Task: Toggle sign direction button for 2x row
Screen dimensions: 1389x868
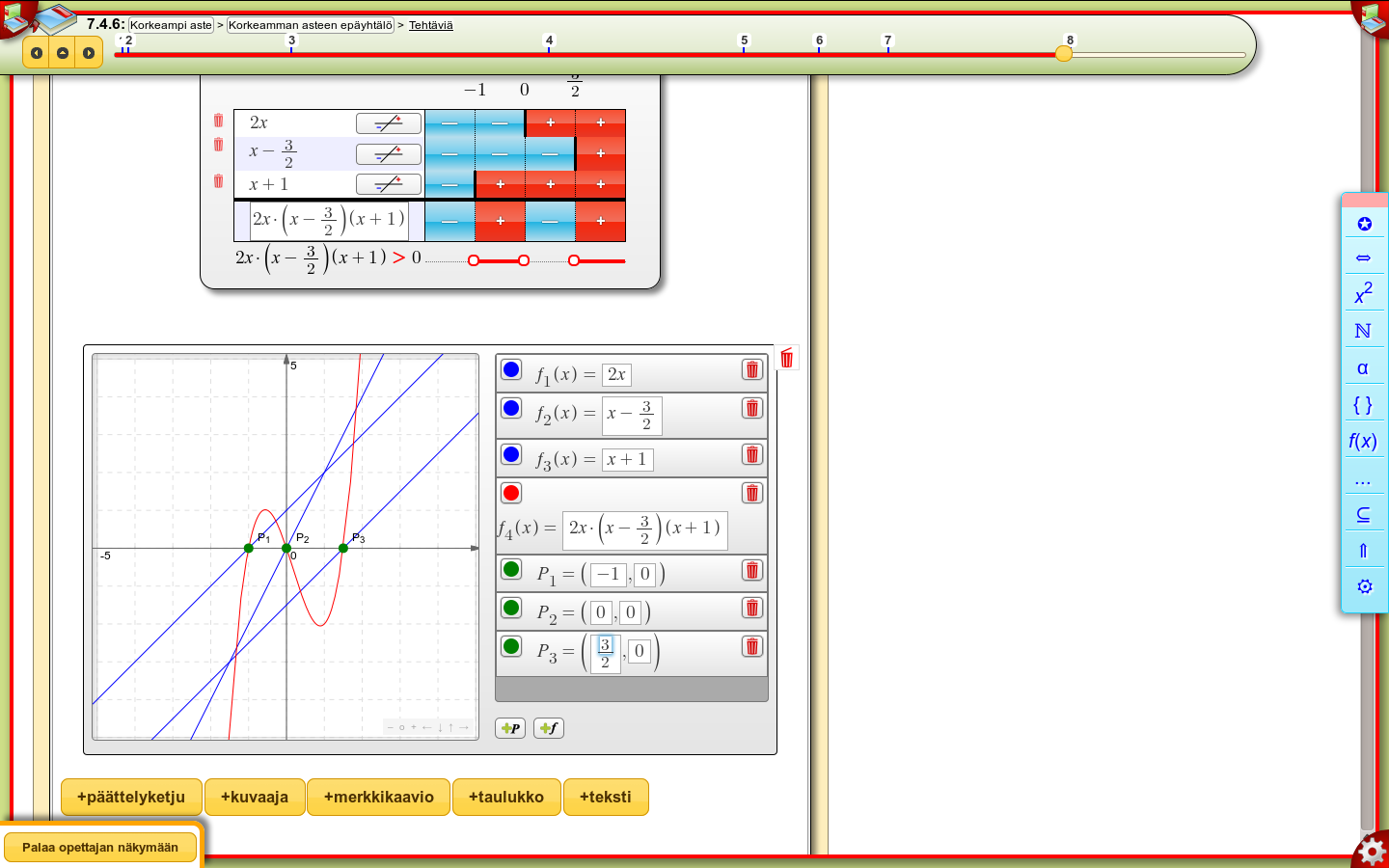Action: (x=389, y=123)
